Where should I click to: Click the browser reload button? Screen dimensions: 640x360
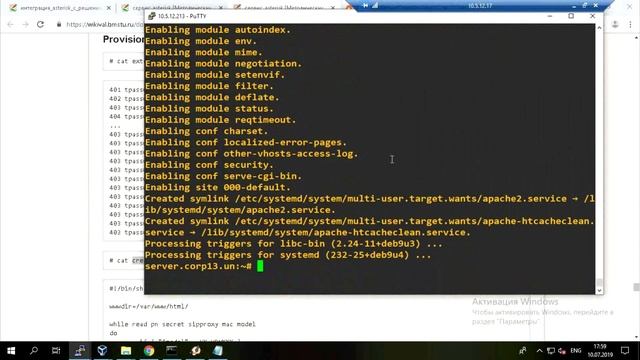(40, 24)
